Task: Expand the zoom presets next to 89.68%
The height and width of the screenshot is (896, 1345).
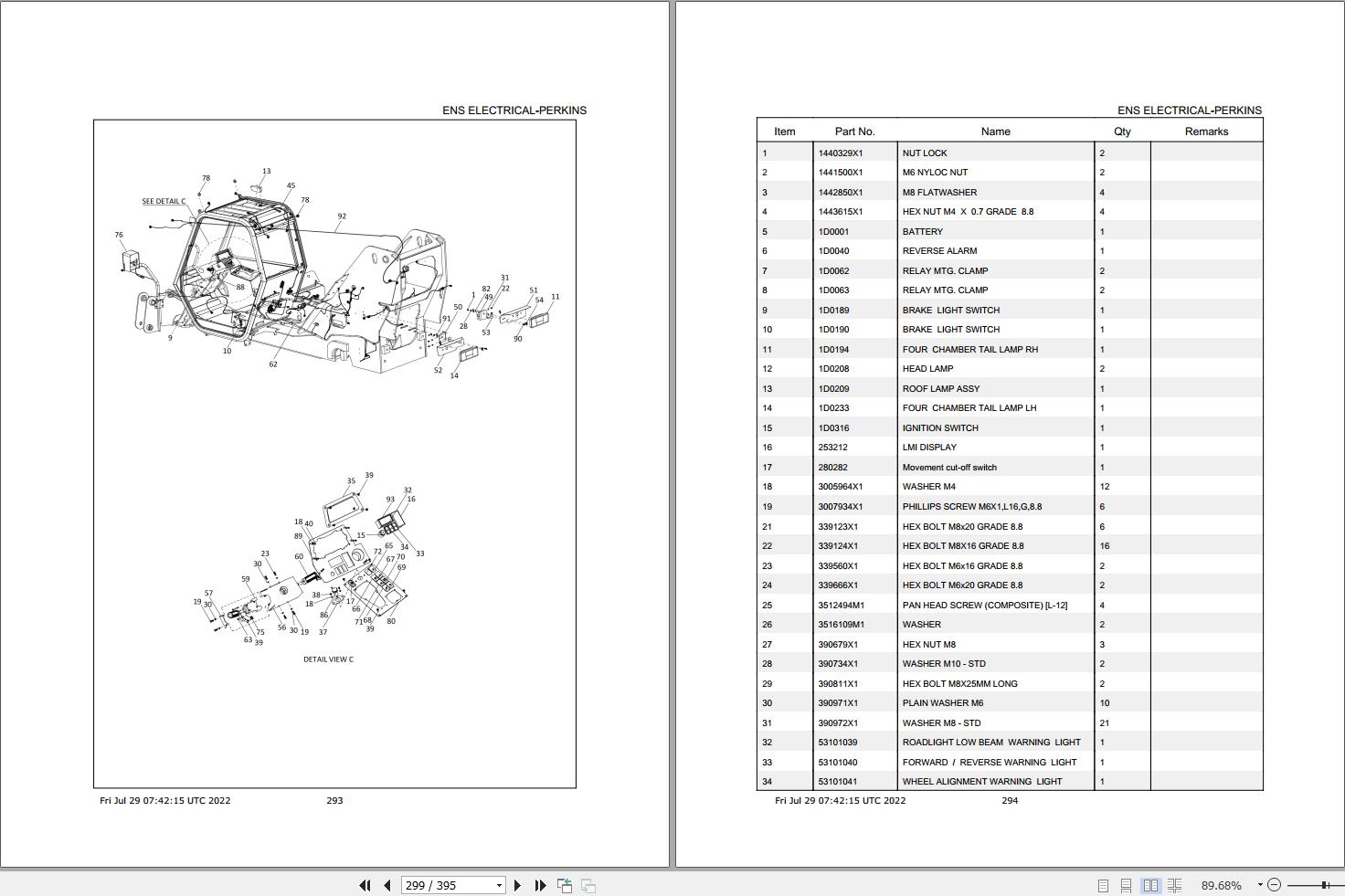Action: (1259, 885)
